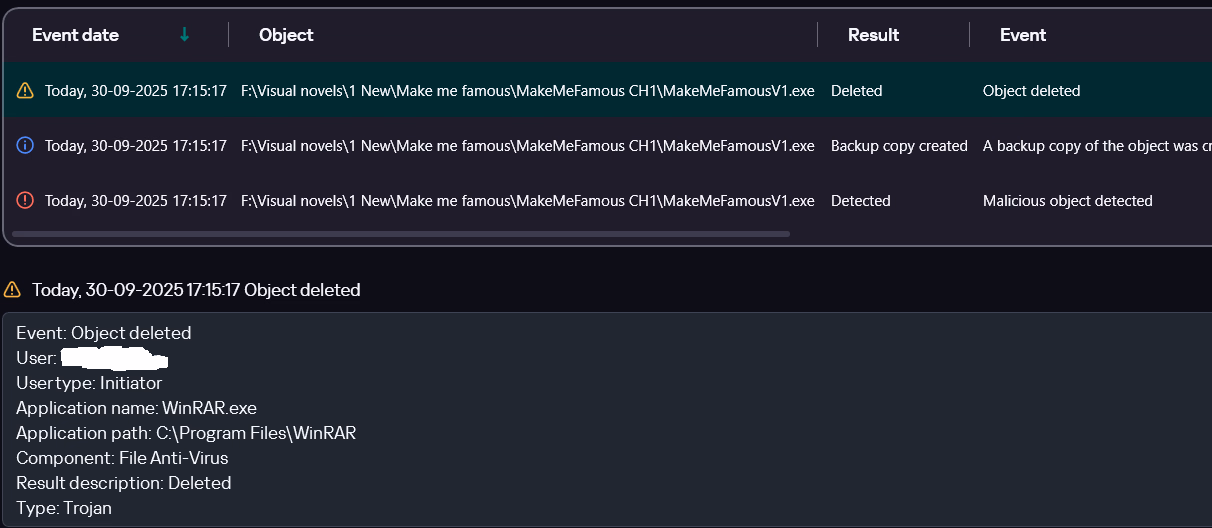Viewport: 1212px width, 528px height.
Task: Click the timestamp in the backup copy row
Action: click(135, 146)
